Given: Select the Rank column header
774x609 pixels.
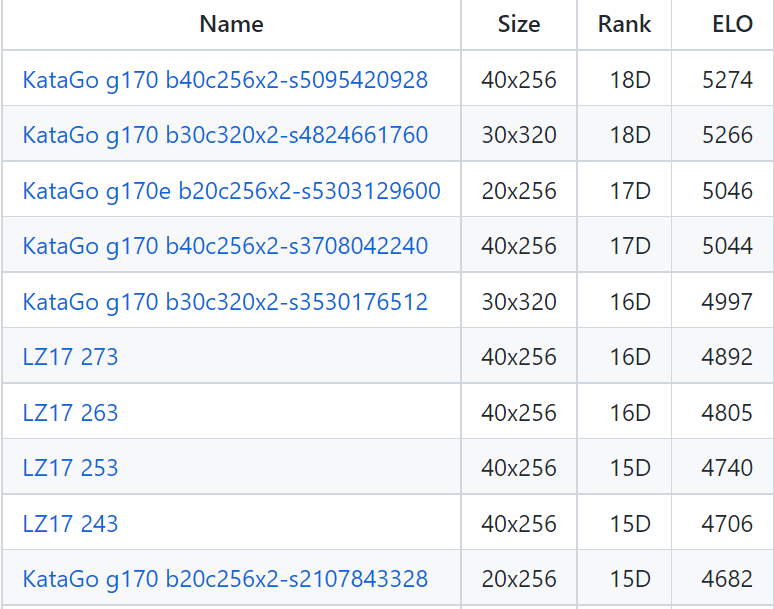Looking at the screenshot, I should (624, 24).
